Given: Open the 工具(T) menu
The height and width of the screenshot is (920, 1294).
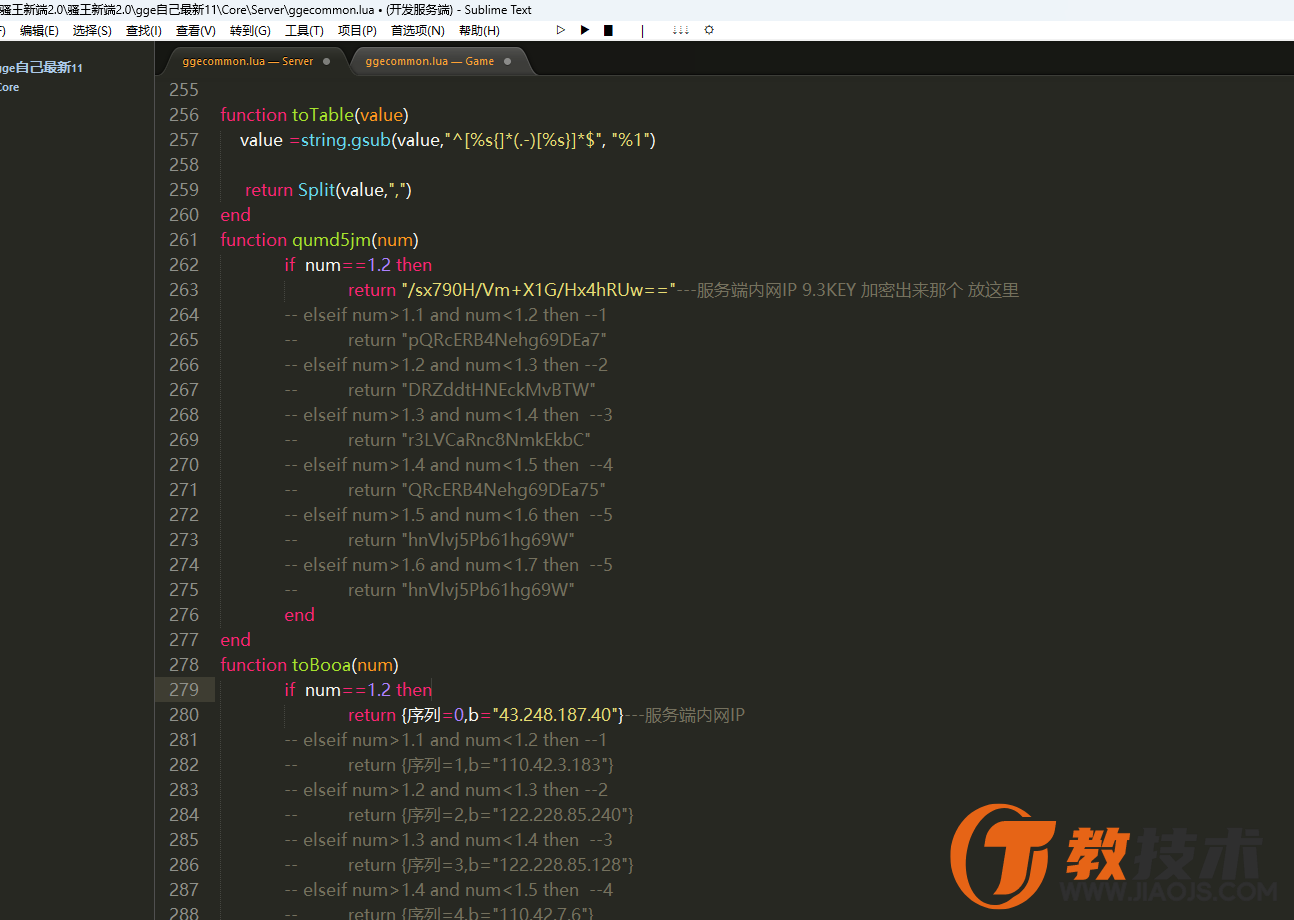Looking at the screenshot, I should [x=304, y=30].
